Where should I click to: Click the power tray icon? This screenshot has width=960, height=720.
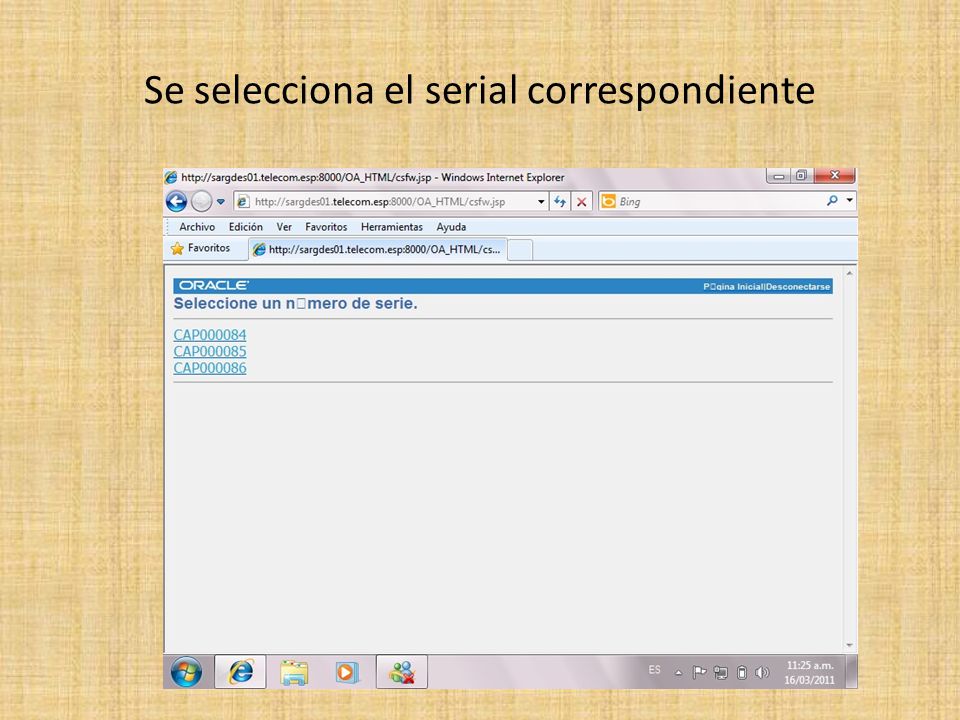pos(741,673)
